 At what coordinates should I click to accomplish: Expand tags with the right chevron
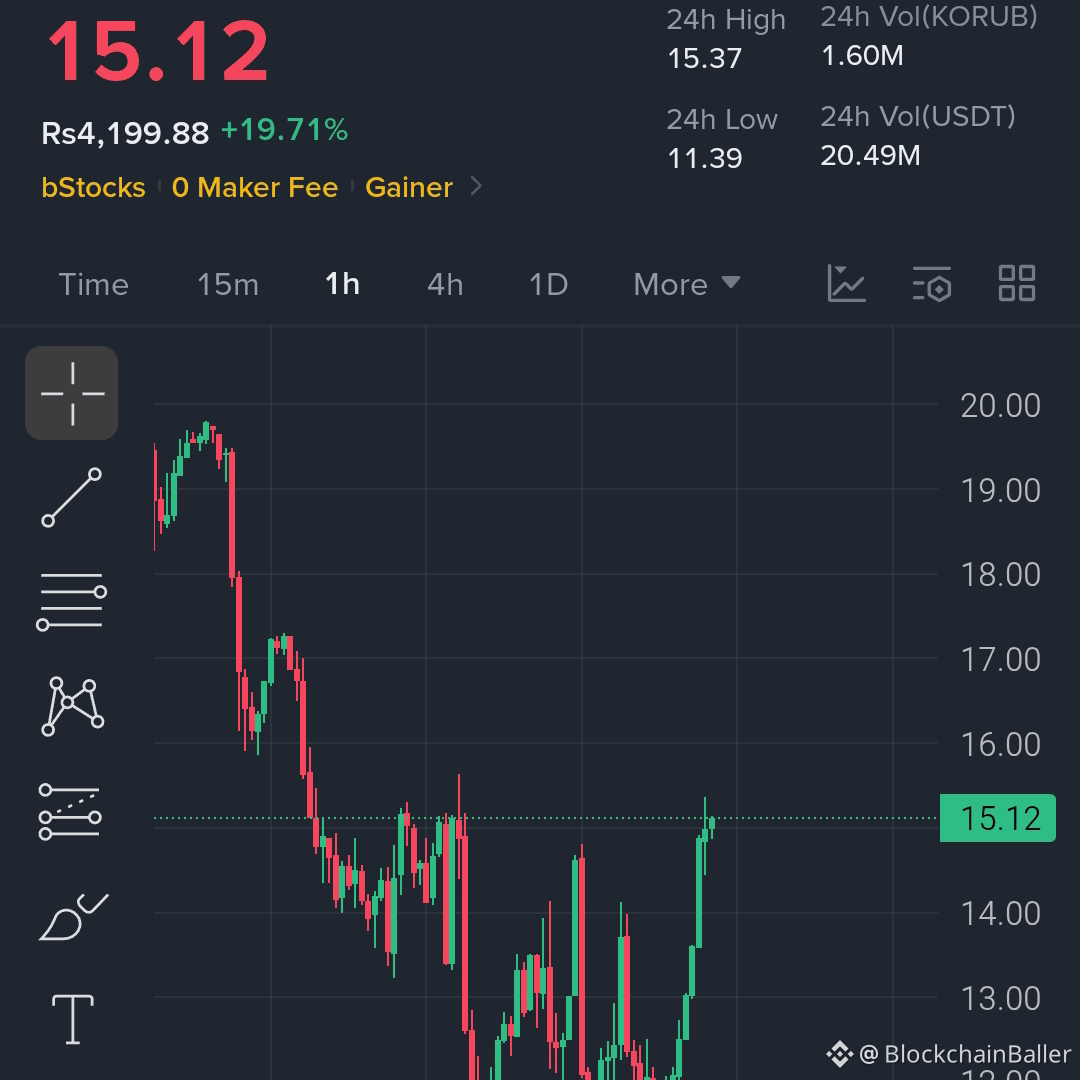[x=476, y=186]
